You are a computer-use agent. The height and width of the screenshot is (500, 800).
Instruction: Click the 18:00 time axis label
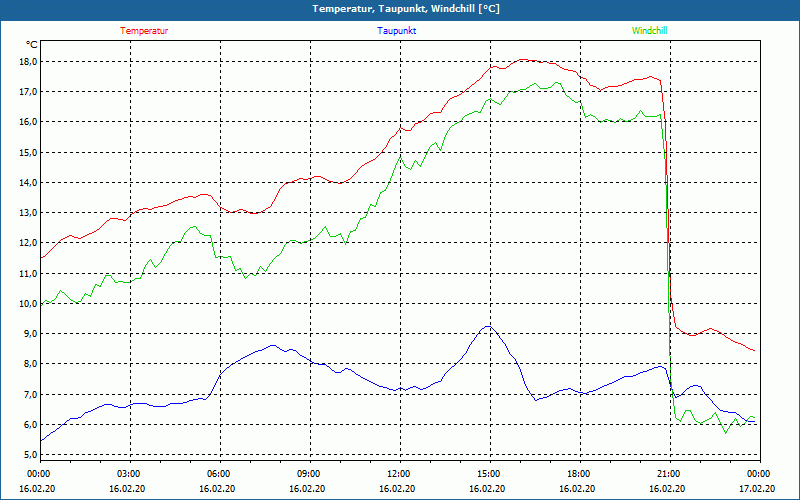pyautogui.click(x=581, y=474)
